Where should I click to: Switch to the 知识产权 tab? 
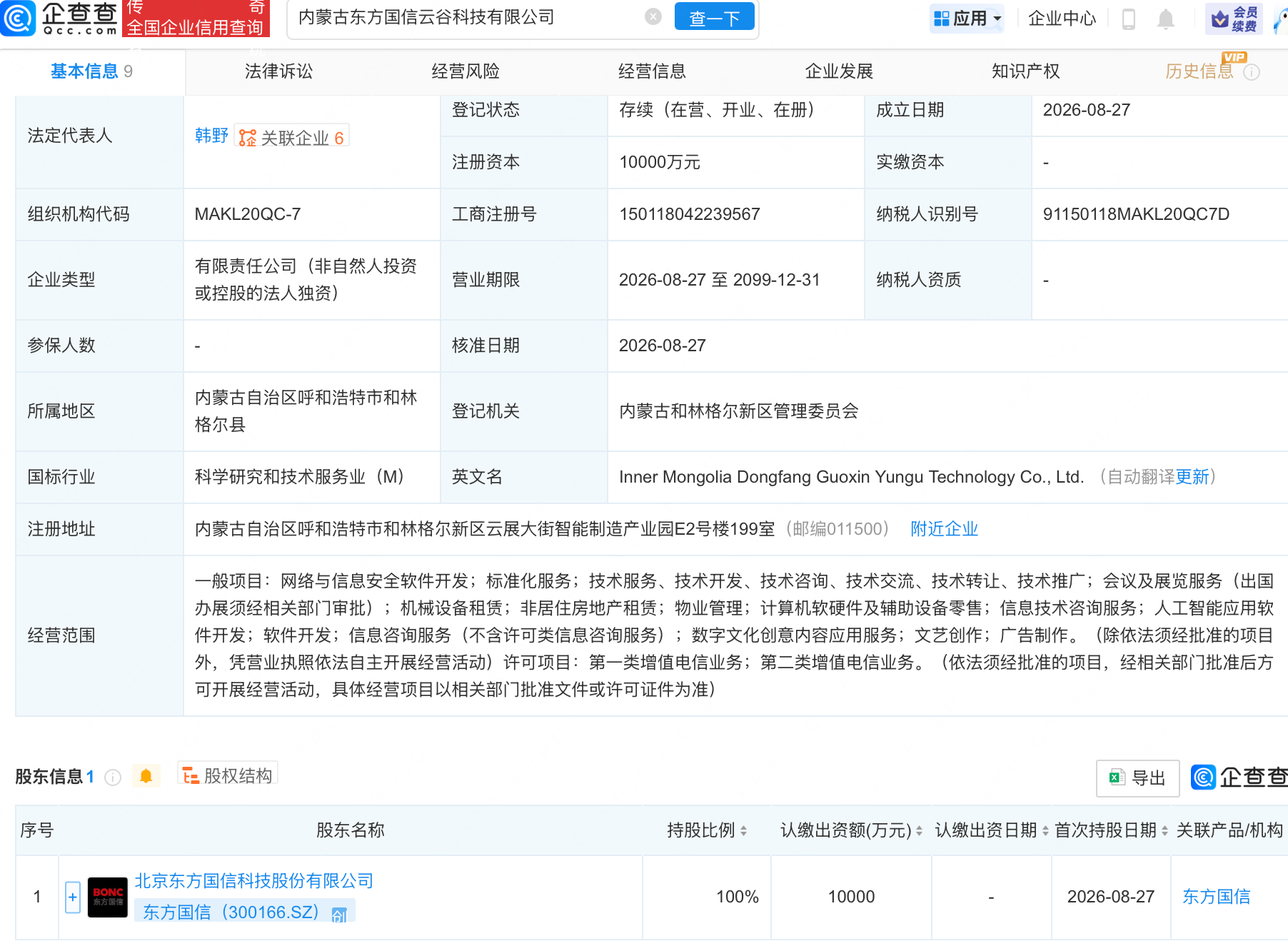pyautogui.click(x=1025, y=71)
